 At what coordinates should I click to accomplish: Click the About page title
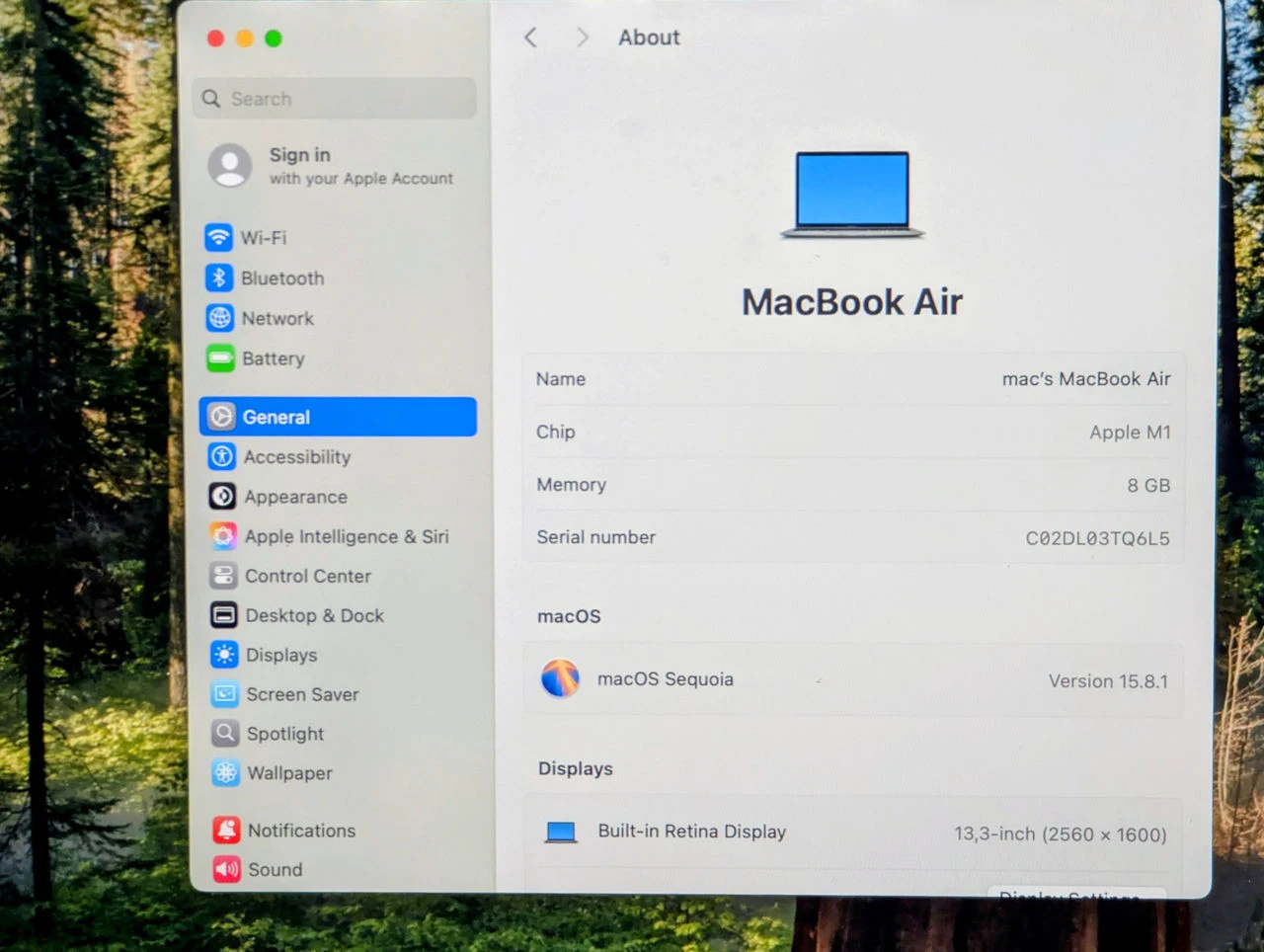click(x=649, y=38)
